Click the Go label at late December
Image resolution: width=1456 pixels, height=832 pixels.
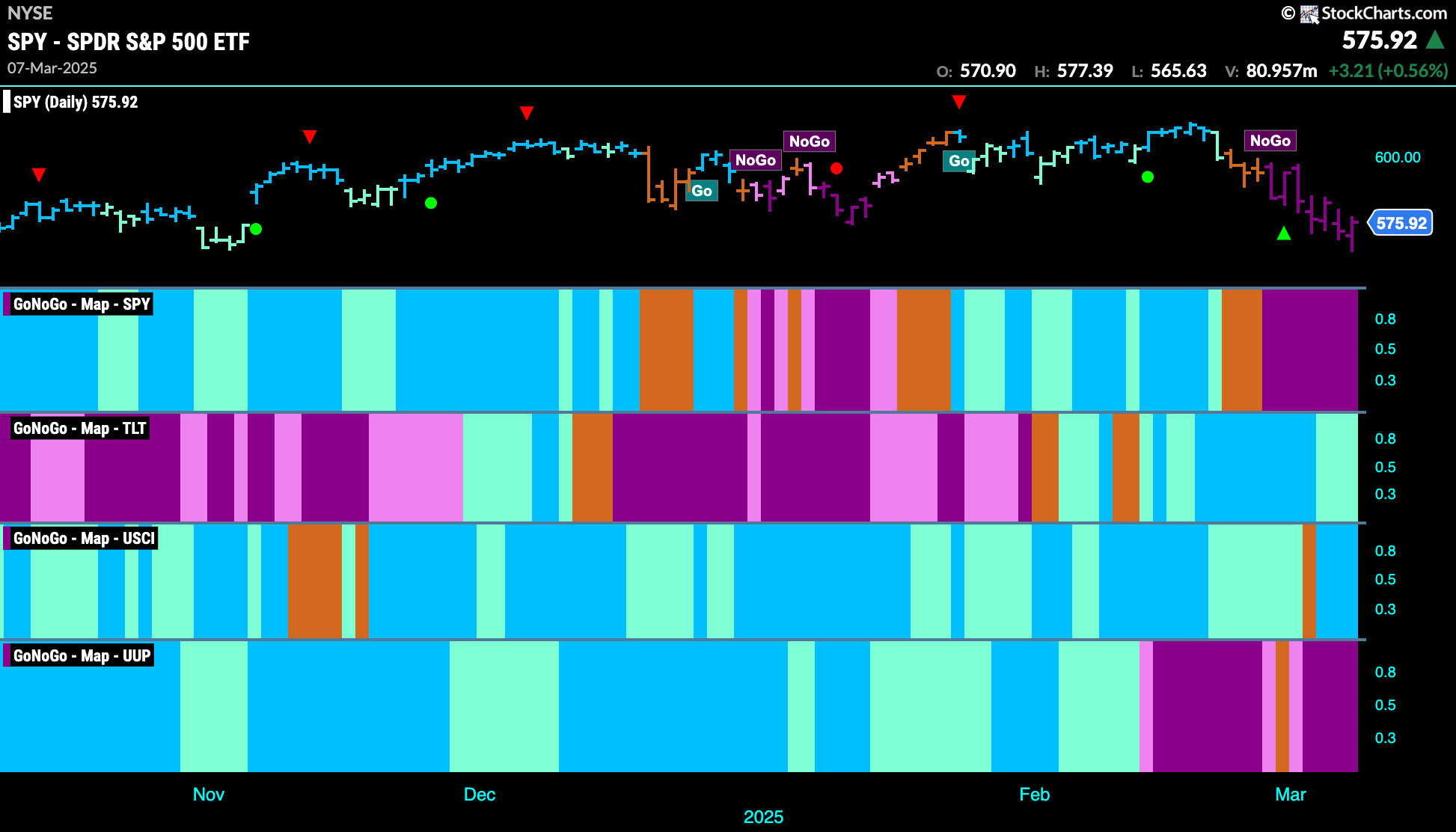(702, 191)
